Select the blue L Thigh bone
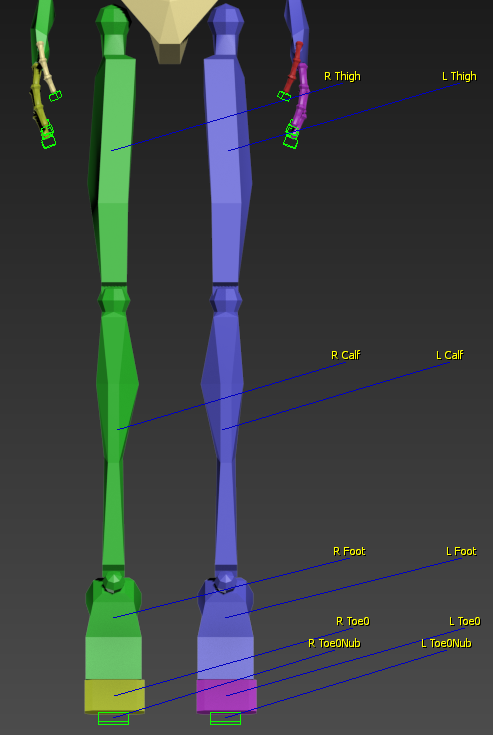This screenshot has width=493, height=735. pyautogui.click(x=228, y=169)
